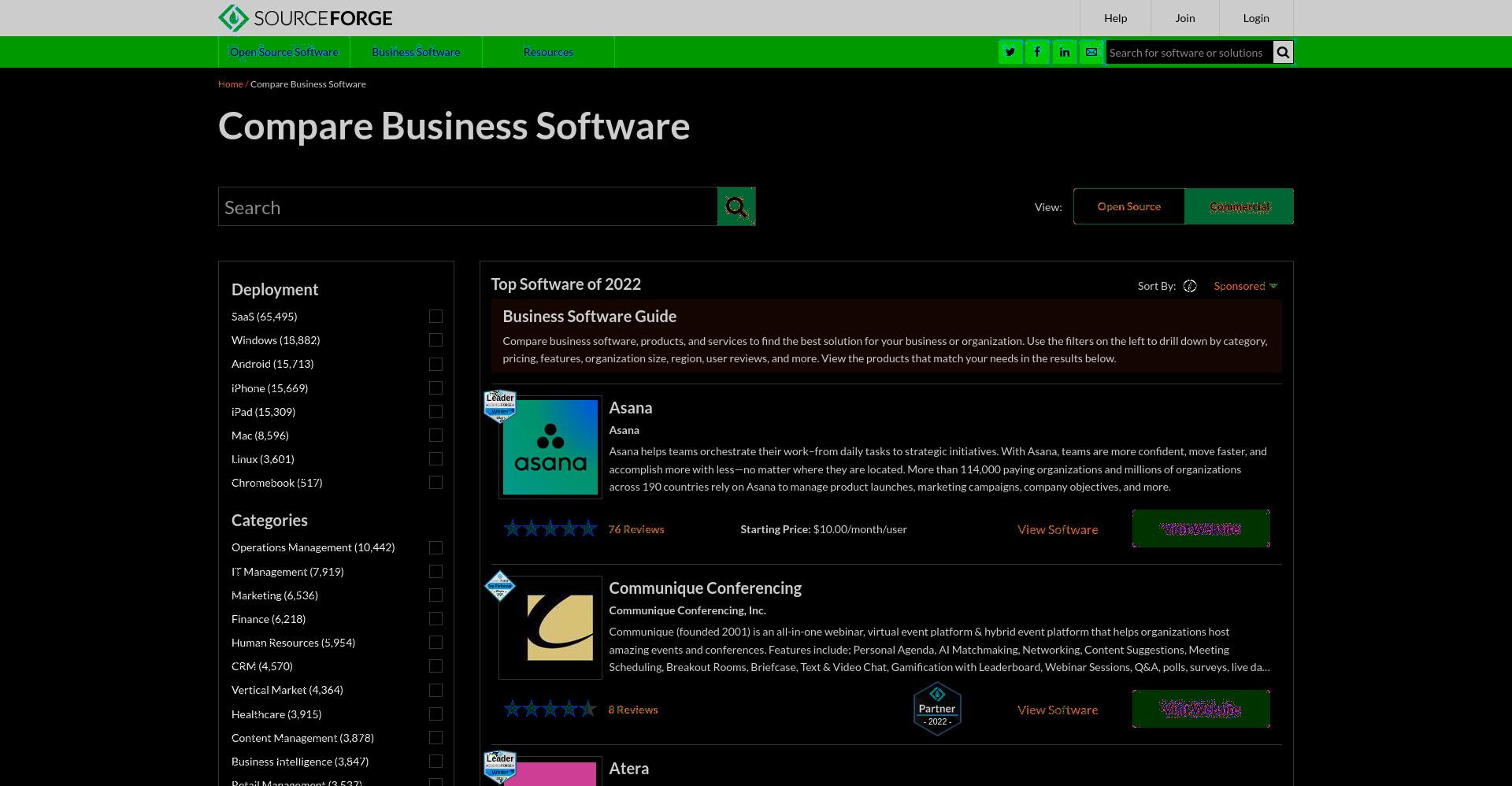Click the Asana Leader badge

coord(500,406)
